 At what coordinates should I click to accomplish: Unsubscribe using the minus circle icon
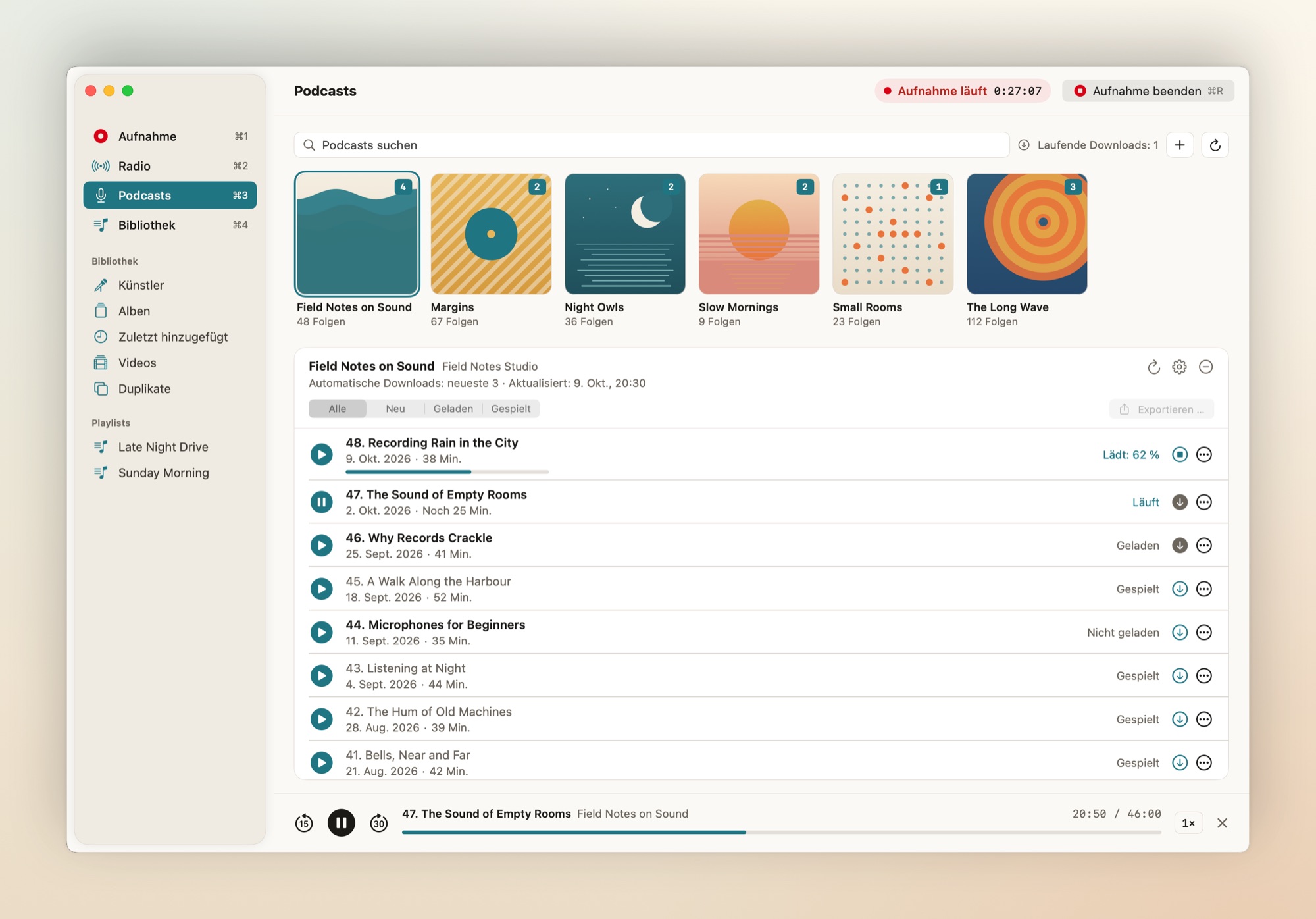[1206, 367]
